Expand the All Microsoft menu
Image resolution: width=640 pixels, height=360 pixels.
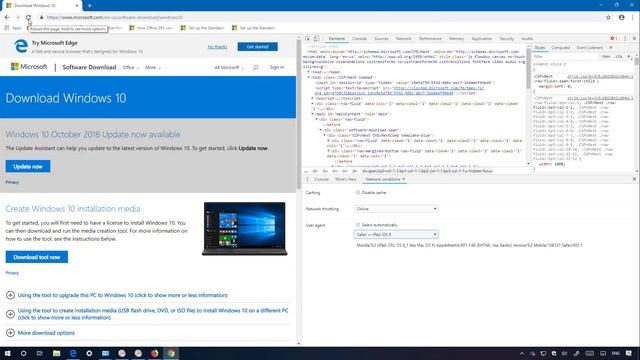(x=229, y=67)
